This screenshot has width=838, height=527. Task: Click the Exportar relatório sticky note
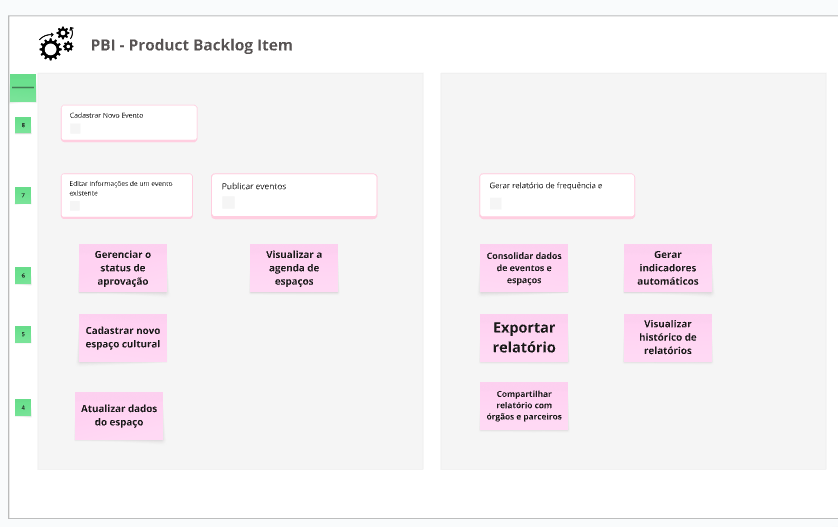[523, 337]
